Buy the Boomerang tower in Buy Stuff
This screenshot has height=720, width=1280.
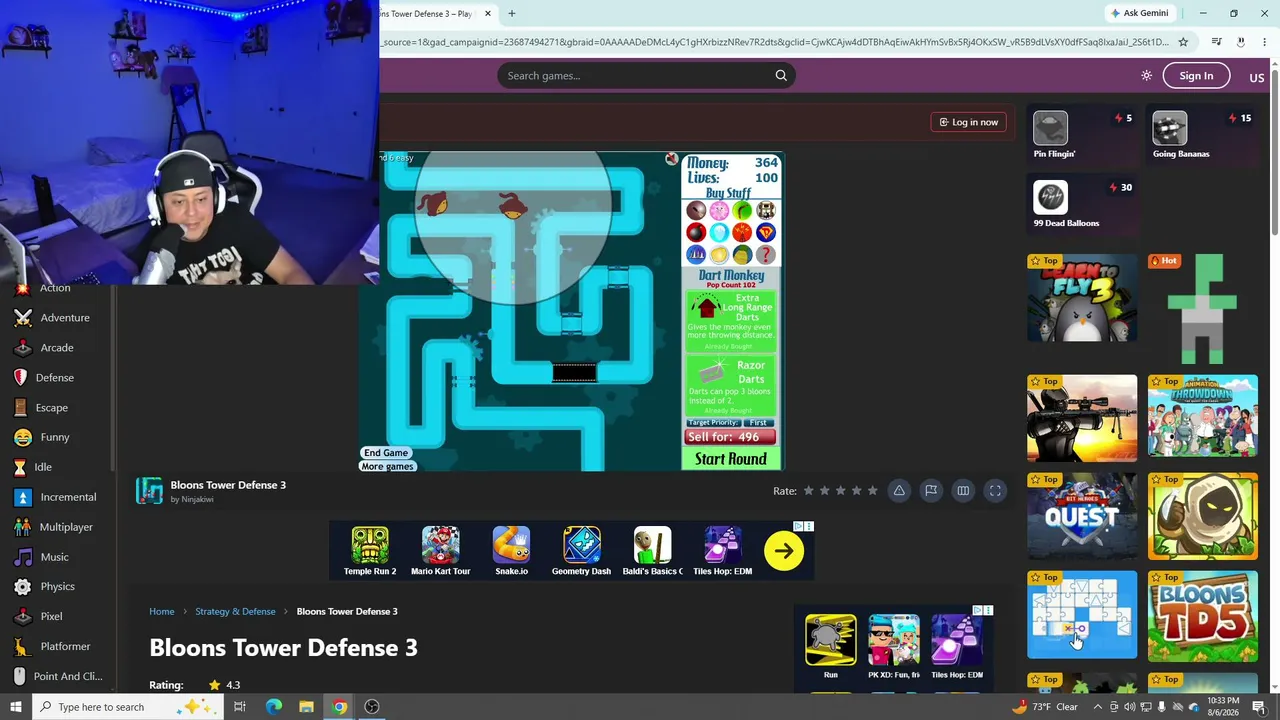(742, 210)
